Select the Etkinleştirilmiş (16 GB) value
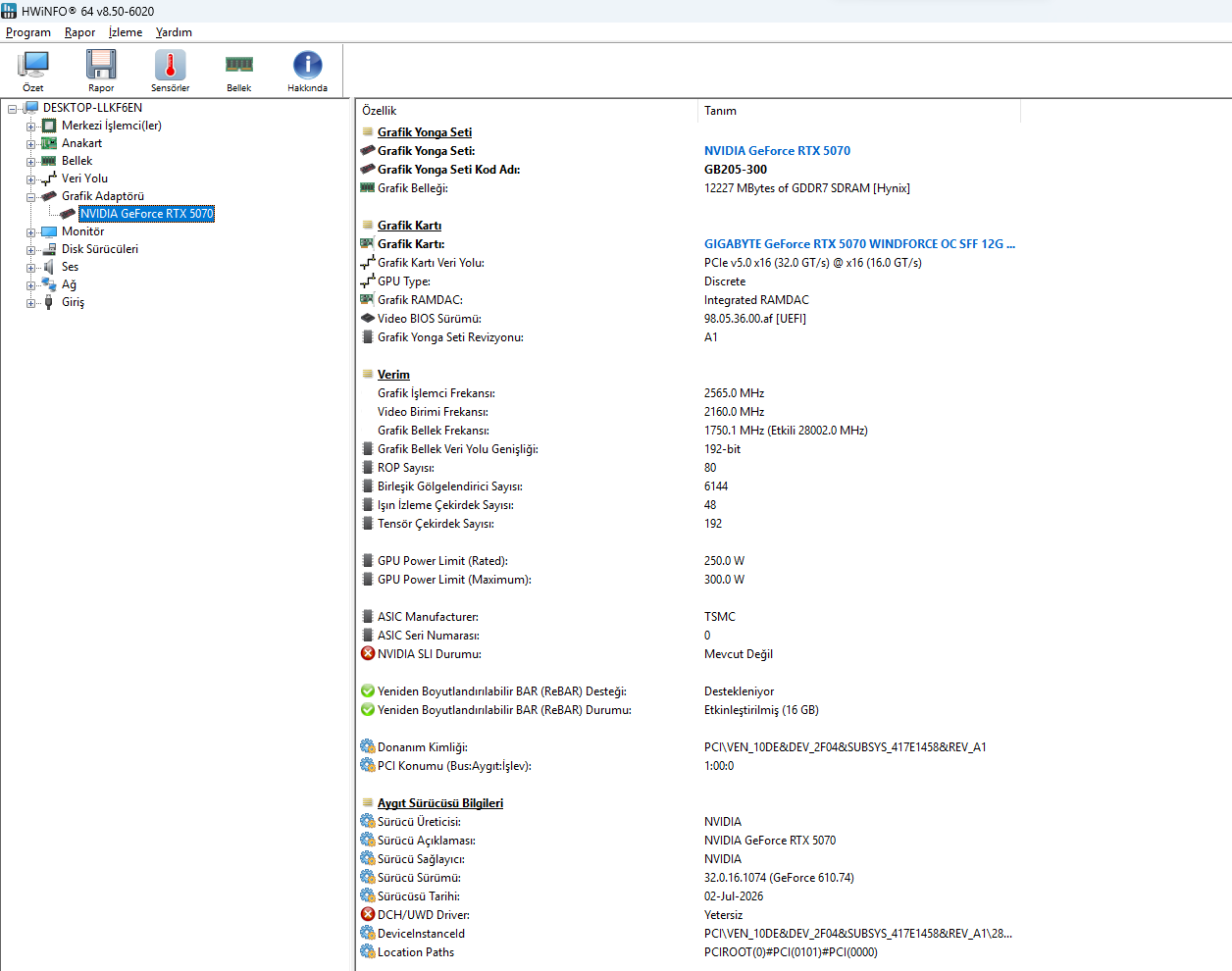1232x971 pixels. coord(761,710)
